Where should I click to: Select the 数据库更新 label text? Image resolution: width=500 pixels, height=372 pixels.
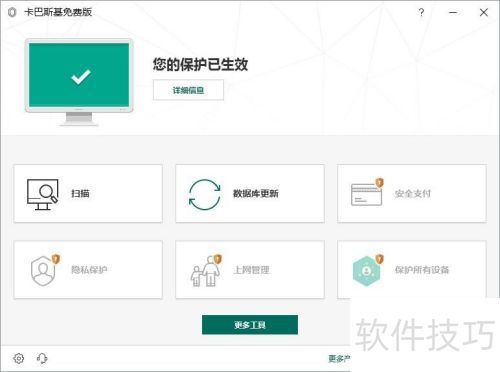[256, 194]
